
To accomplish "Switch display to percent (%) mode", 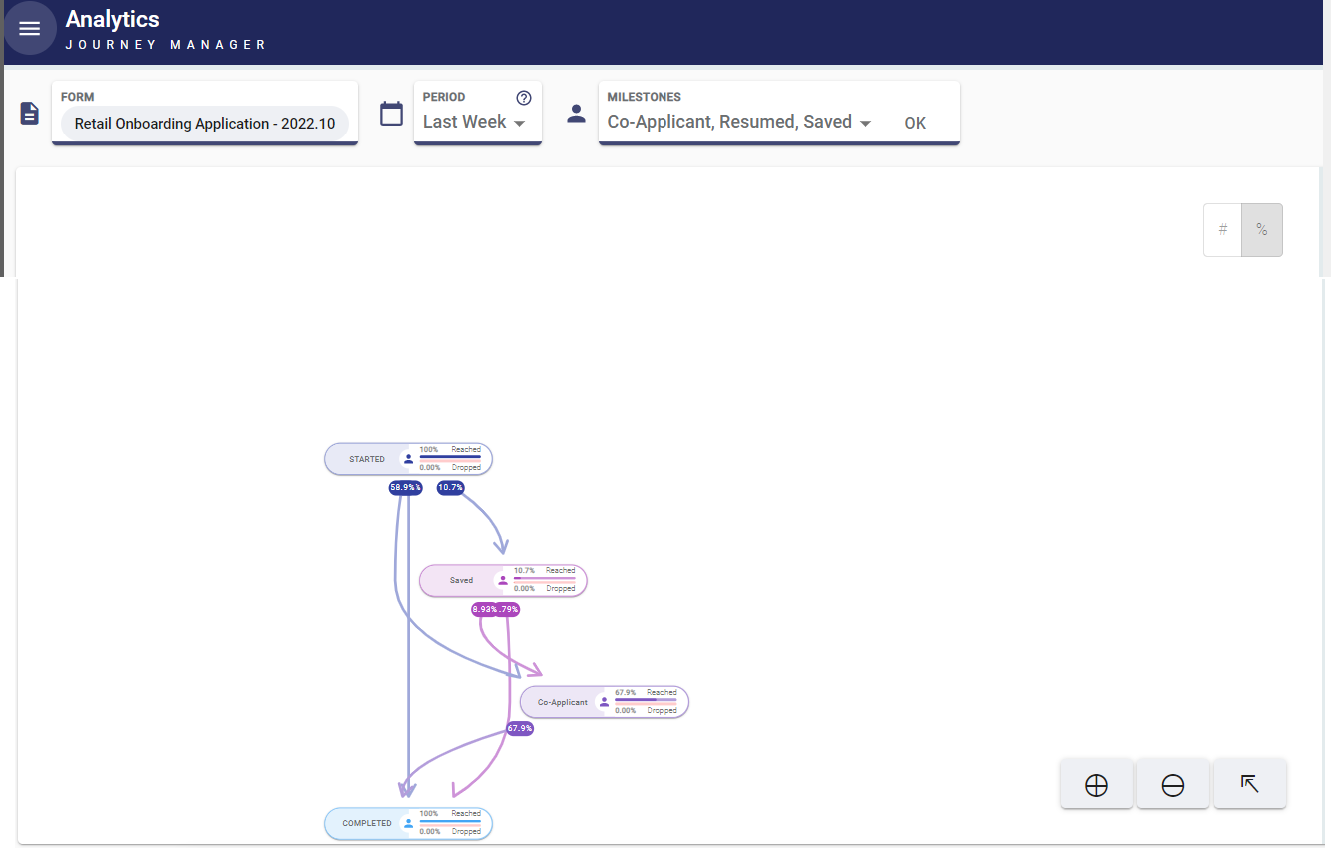I will tap(1262, 230).
